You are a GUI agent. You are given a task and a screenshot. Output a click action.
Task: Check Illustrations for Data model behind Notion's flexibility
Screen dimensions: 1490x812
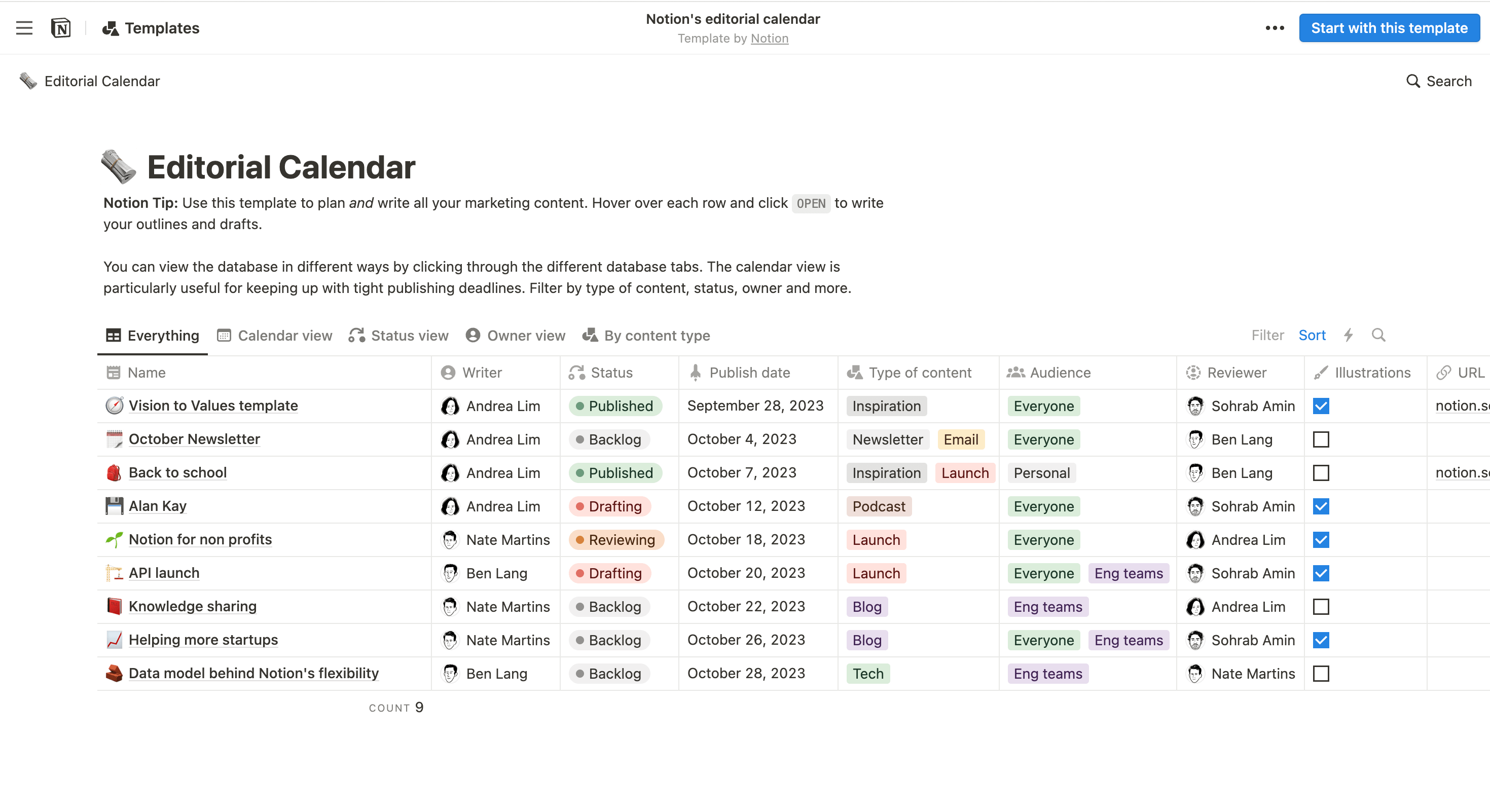pyautogui.click(x=1321, y=674)
